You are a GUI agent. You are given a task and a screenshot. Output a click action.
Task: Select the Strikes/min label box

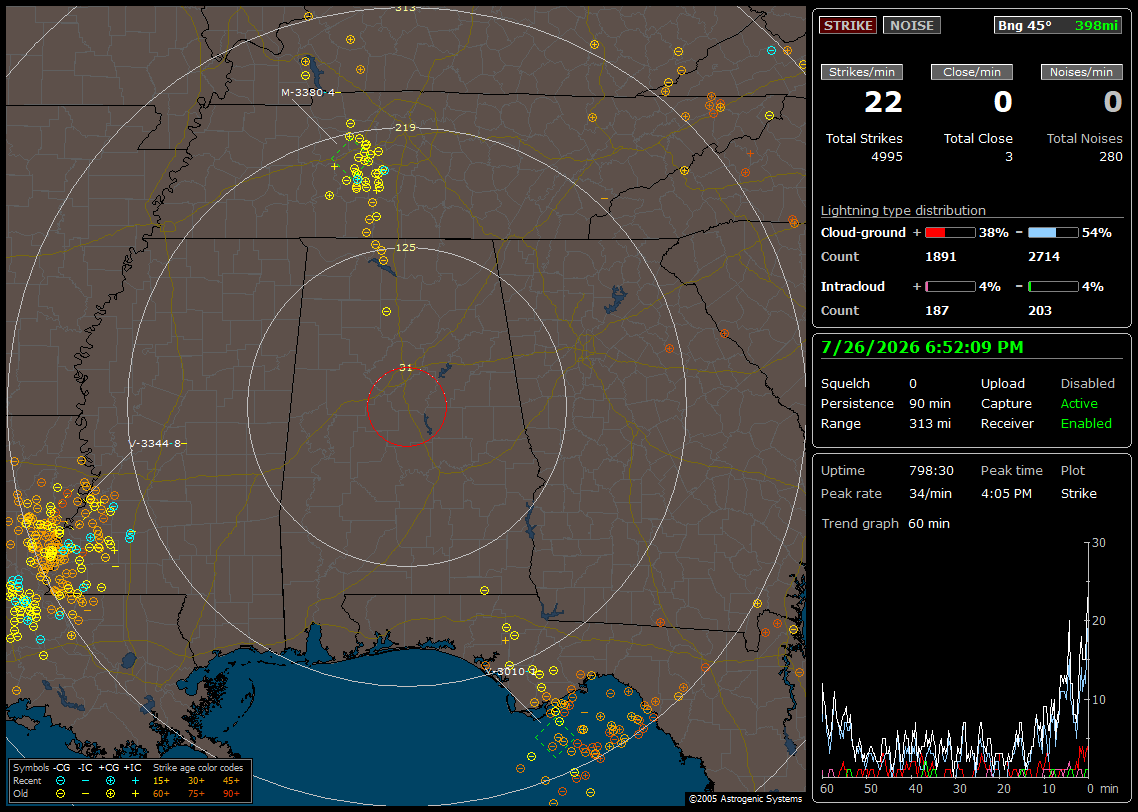pyautogui.click(x=862, y=72)
